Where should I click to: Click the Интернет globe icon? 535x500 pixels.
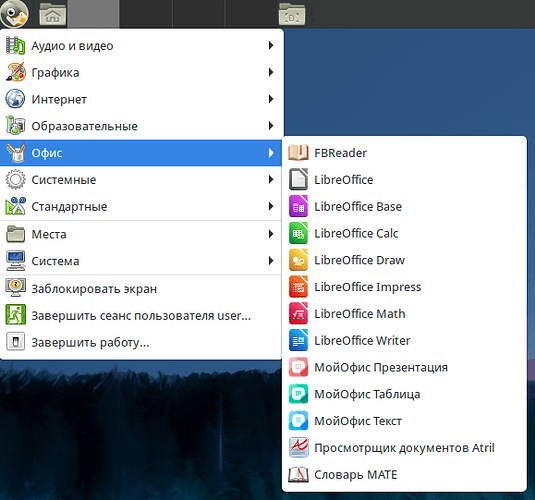(x=15, y=99)
